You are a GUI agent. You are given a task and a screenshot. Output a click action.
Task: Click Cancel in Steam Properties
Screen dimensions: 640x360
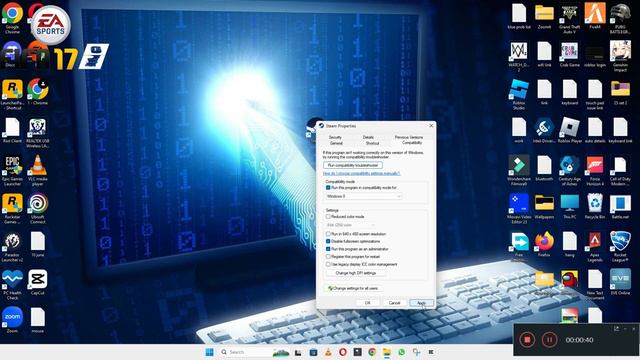[394, 303]
